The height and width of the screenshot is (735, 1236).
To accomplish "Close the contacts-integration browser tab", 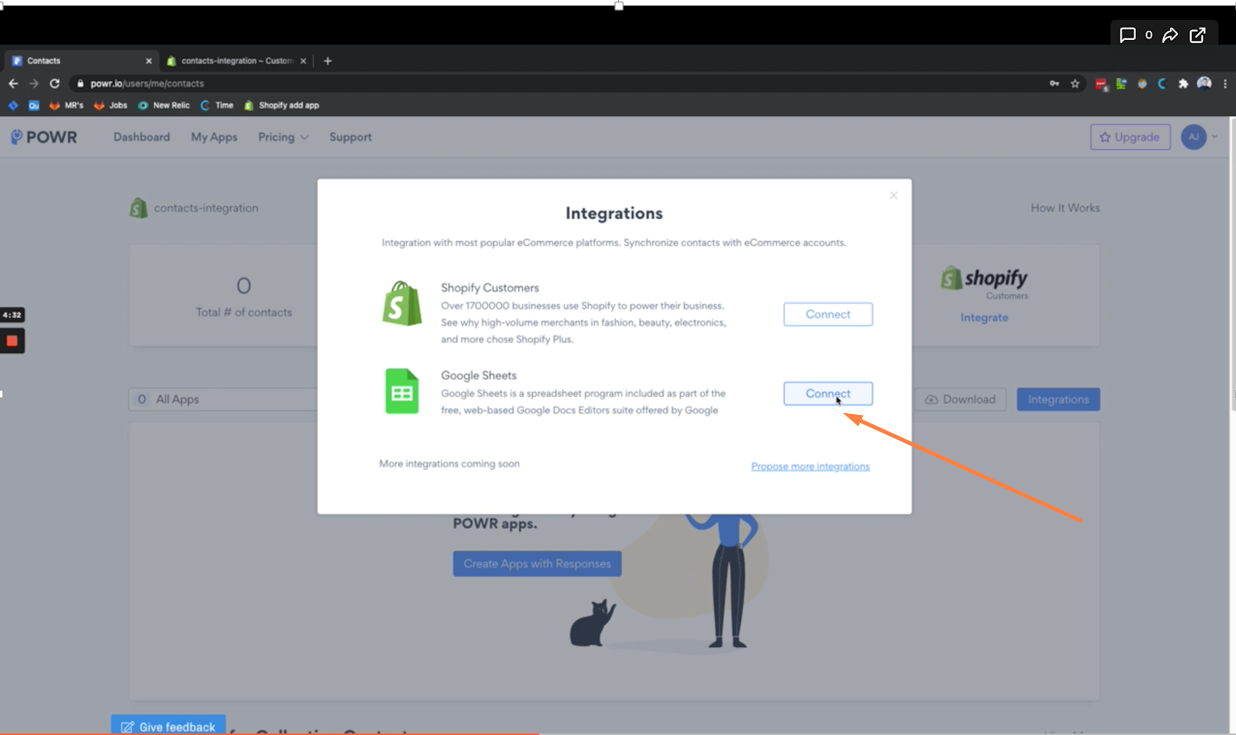I will (x=303, y=61).
